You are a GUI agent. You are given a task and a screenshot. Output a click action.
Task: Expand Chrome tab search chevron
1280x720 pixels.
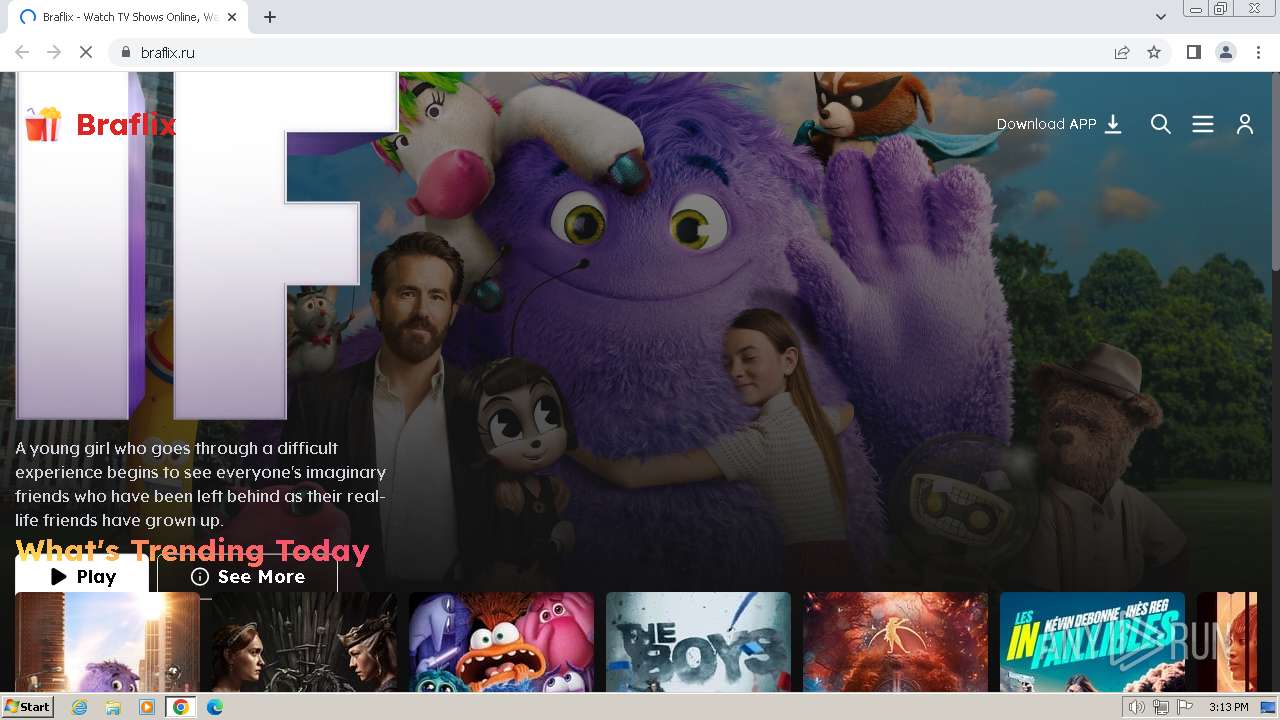1161,17
